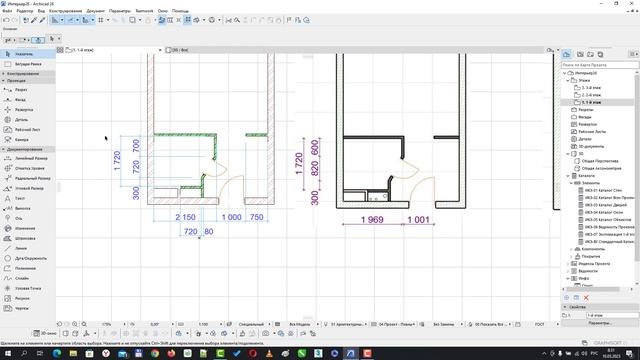Choose the Fill (Штриховка) tool

coord(28,238)
